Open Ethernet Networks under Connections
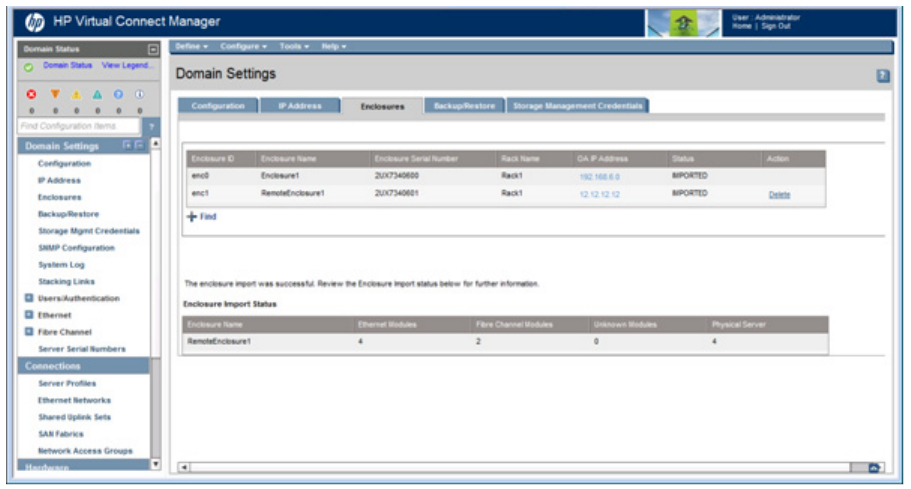The width and height of the screenshot is (911, 489). [x=74, y=400]
